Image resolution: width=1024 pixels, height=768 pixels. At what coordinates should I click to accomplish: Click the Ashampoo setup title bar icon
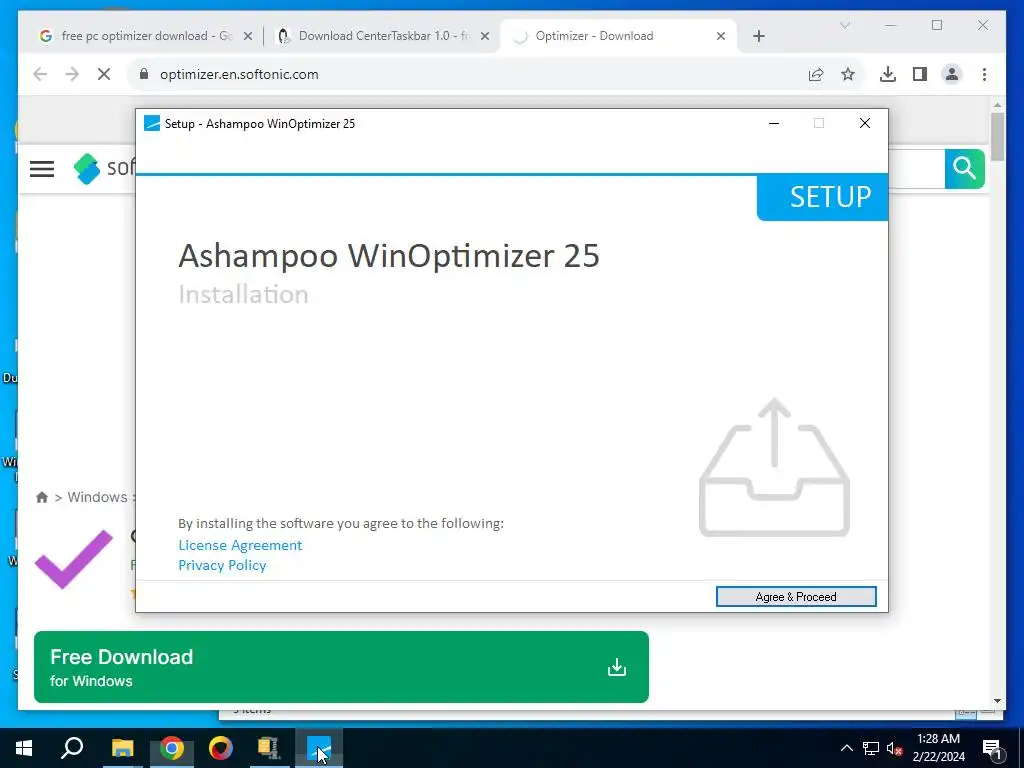tap(152, 123)
